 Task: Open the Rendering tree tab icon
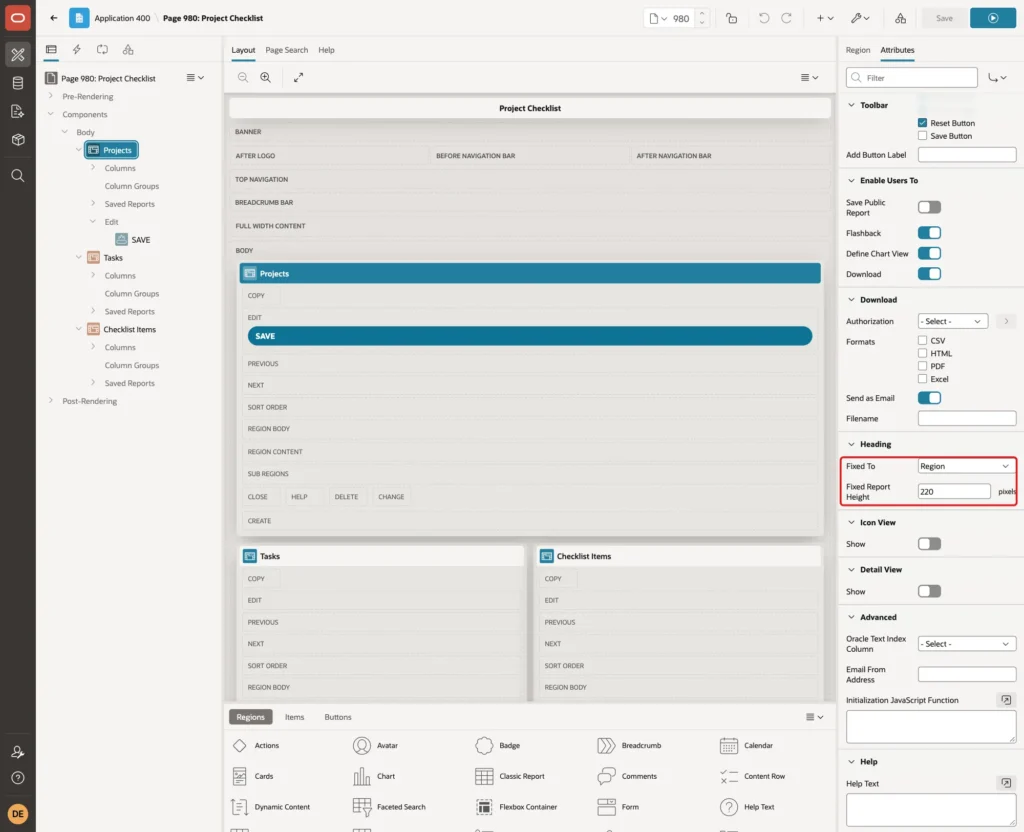coord(51,50)
